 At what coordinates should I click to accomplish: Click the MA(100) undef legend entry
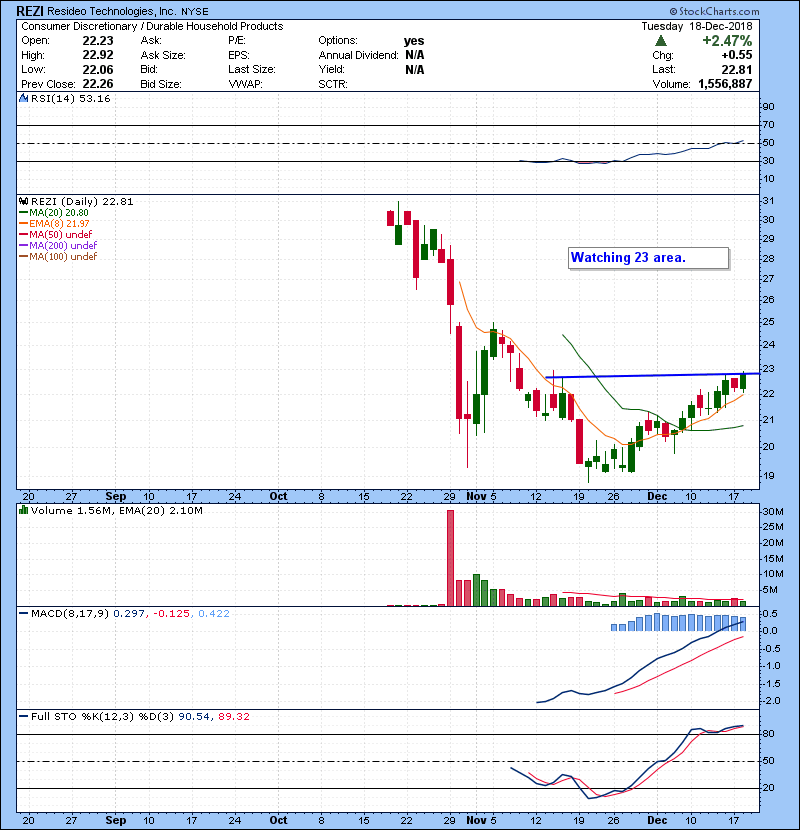pos(58,257)
